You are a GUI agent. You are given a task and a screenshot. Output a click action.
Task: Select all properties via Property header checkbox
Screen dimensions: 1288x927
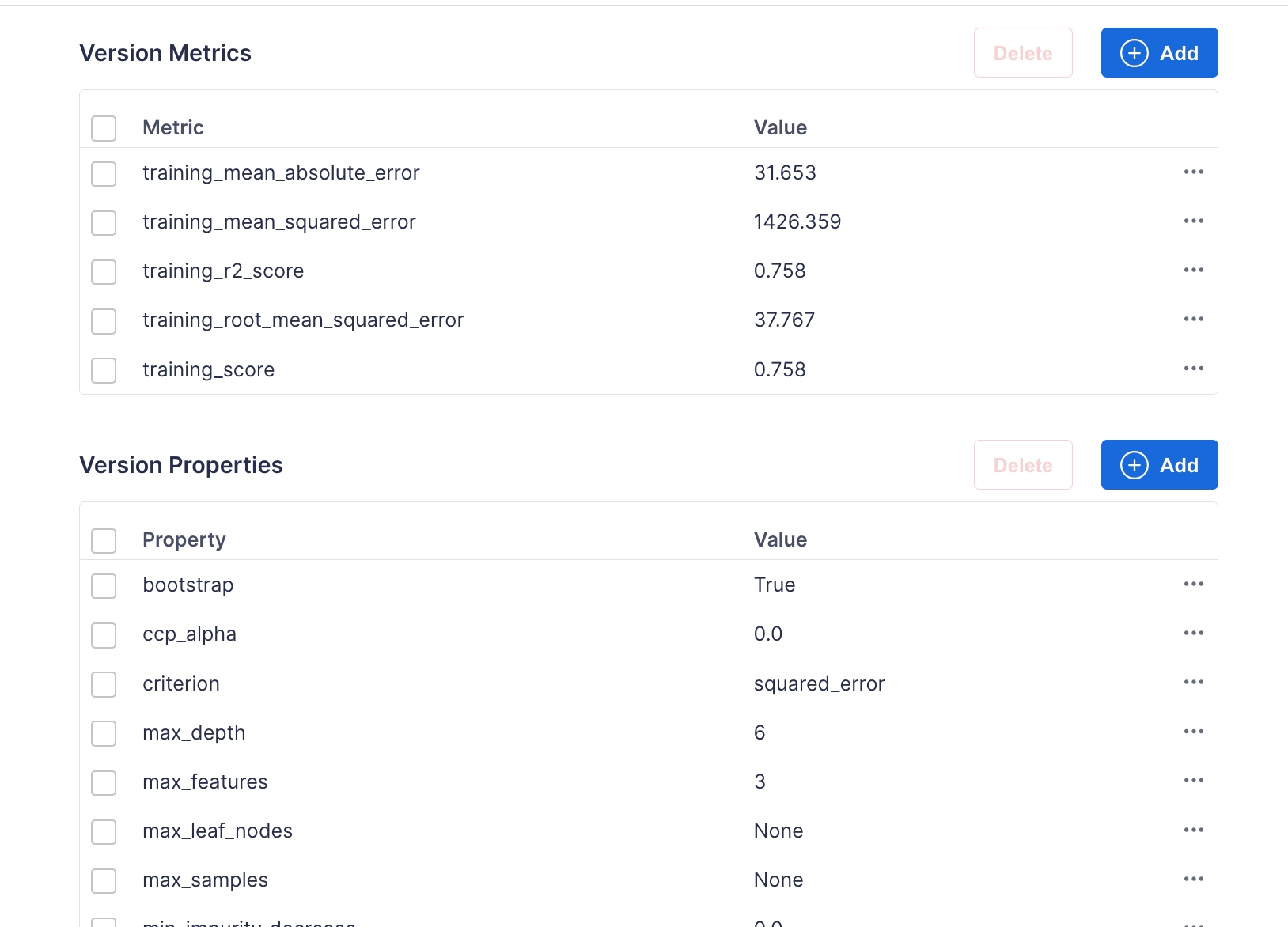(104, 541)
